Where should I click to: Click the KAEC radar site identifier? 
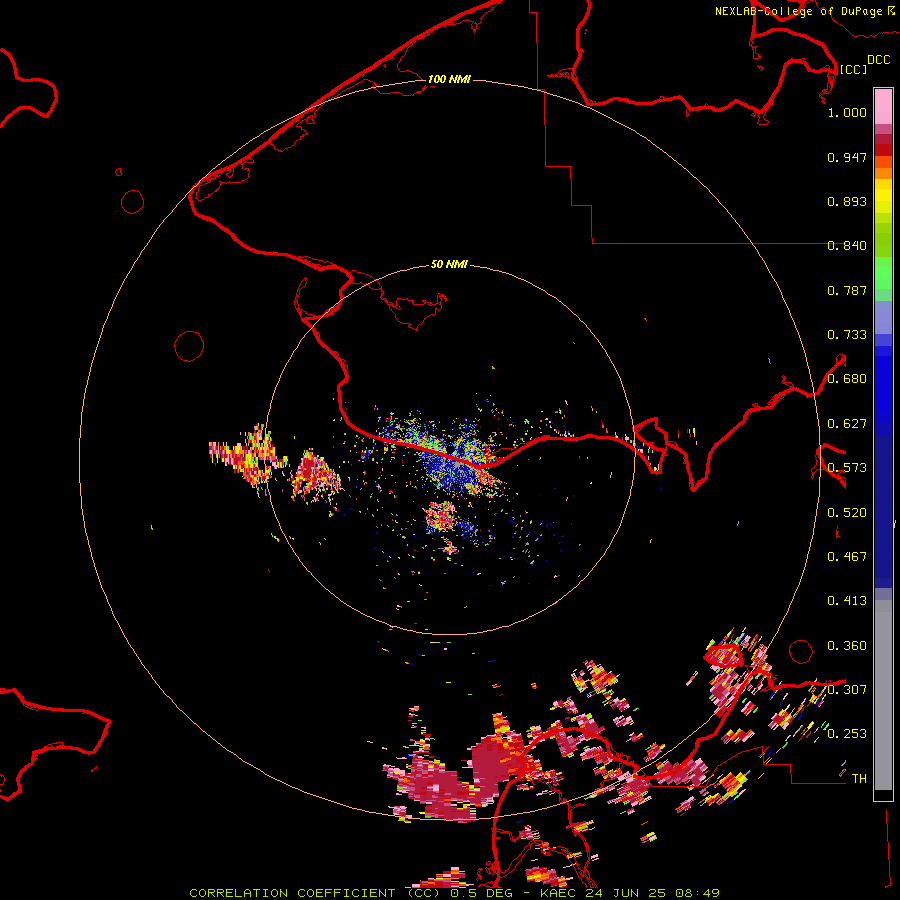[x=557, y=893]
